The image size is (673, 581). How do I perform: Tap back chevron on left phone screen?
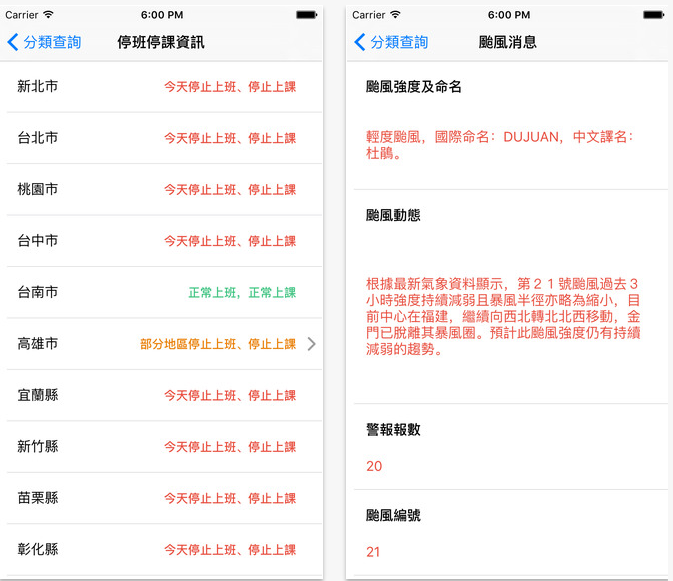point(13,42)
